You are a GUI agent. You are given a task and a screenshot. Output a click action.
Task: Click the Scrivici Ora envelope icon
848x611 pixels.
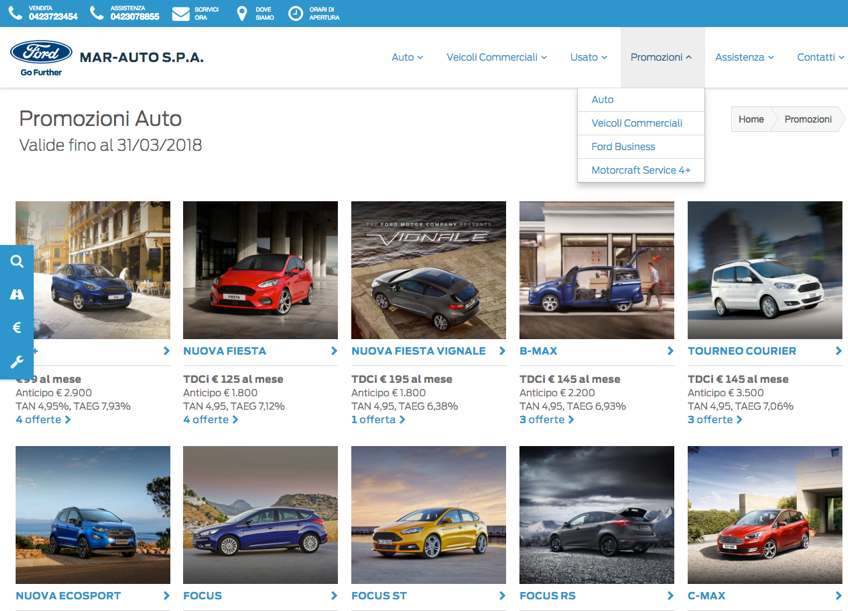(180, 13)
